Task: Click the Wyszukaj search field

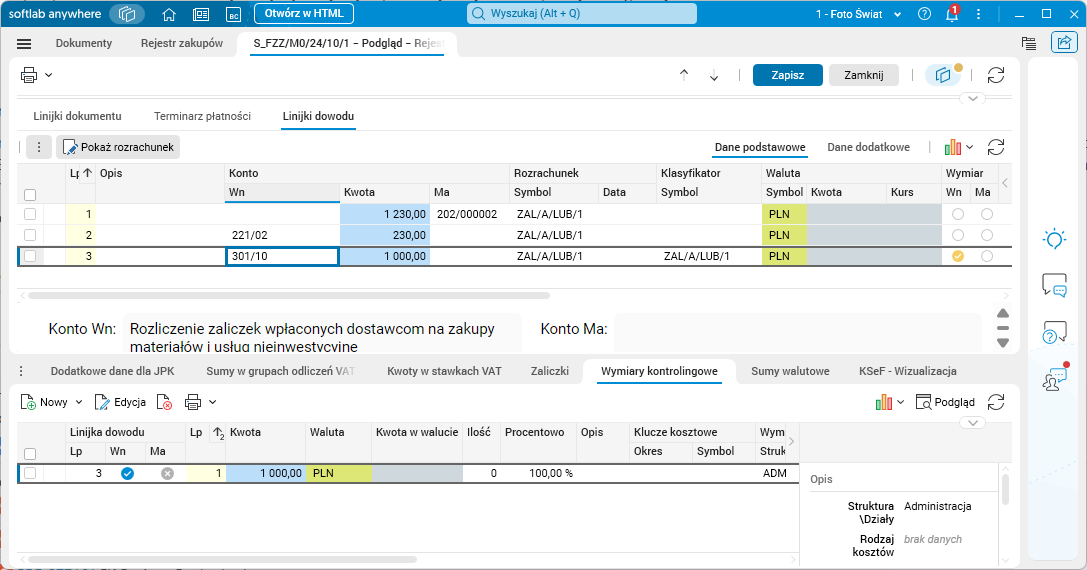Action: click(x=582, y=14)
